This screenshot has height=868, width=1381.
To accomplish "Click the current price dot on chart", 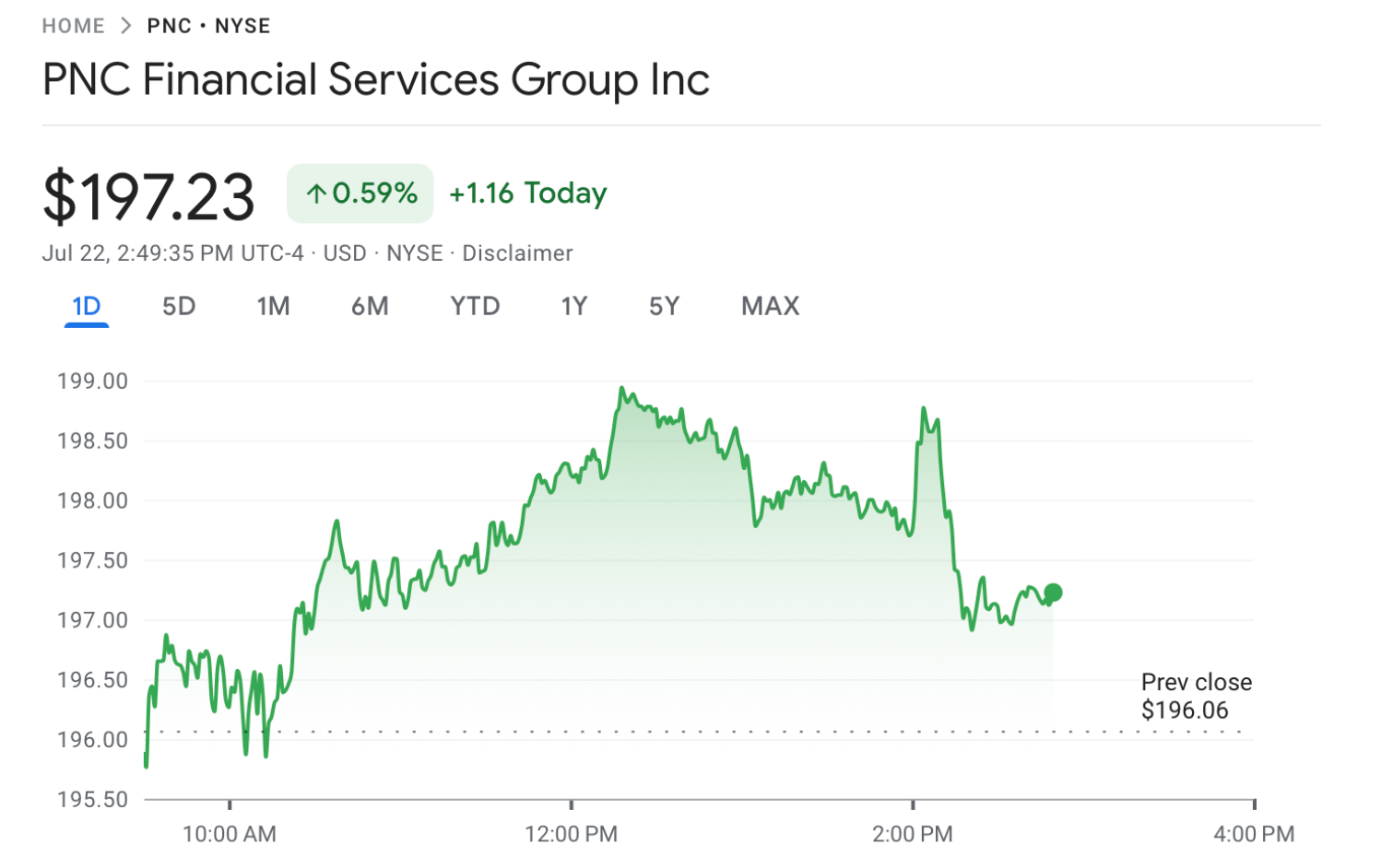I will tap(1053, 592).
